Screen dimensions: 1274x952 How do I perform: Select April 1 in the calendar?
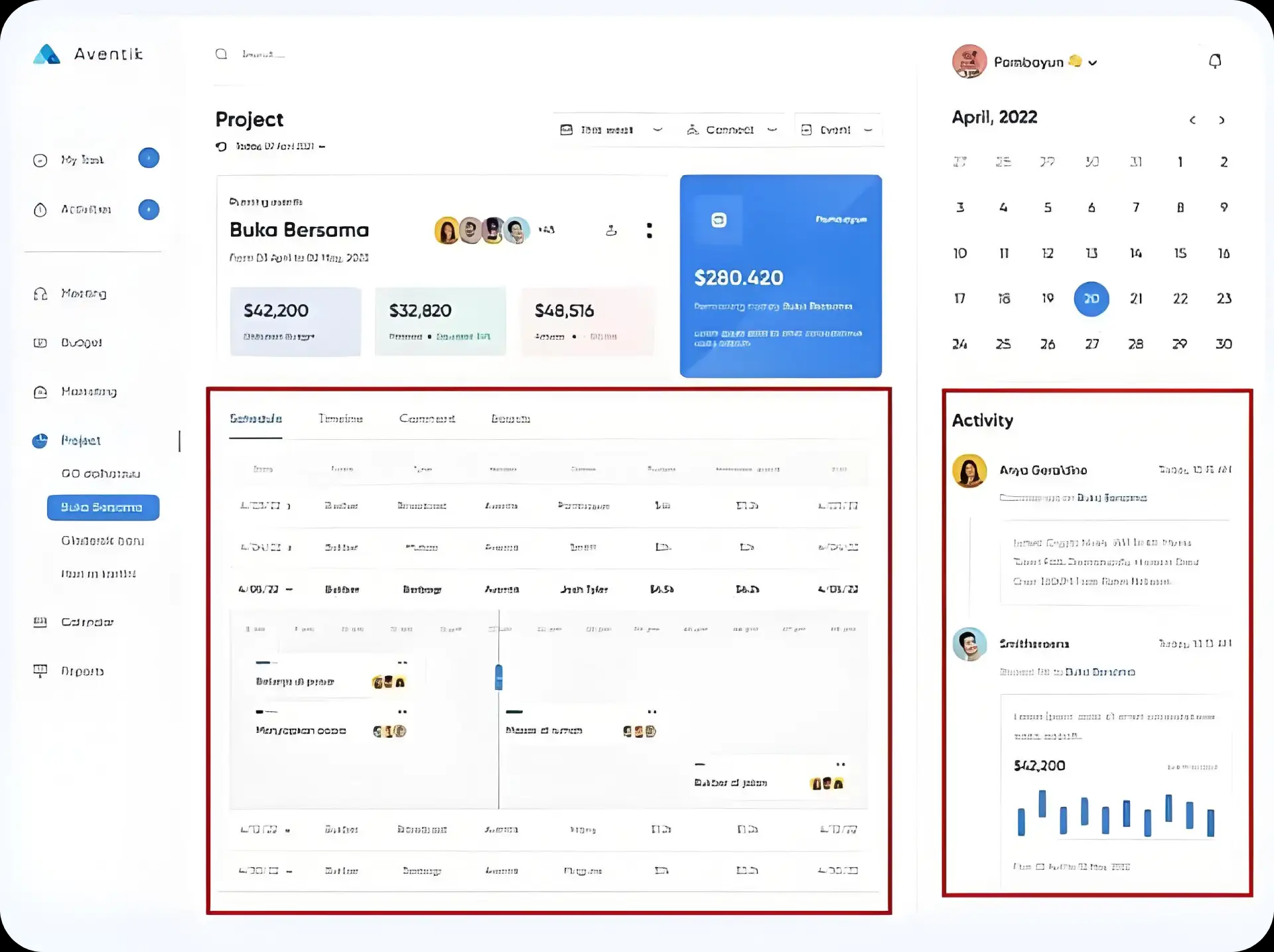pos(1180,162)
